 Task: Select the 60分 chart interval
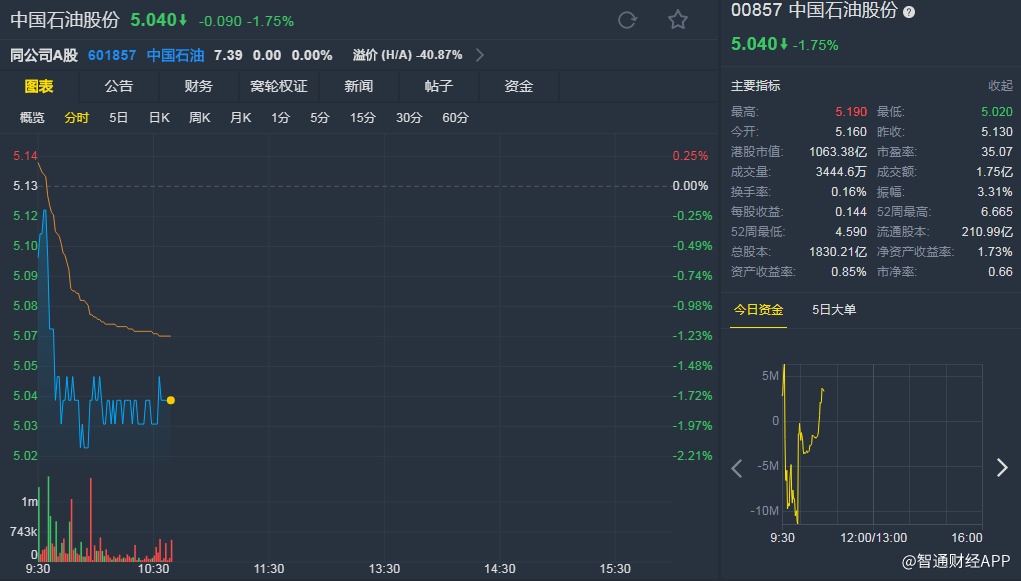[455, 118]
